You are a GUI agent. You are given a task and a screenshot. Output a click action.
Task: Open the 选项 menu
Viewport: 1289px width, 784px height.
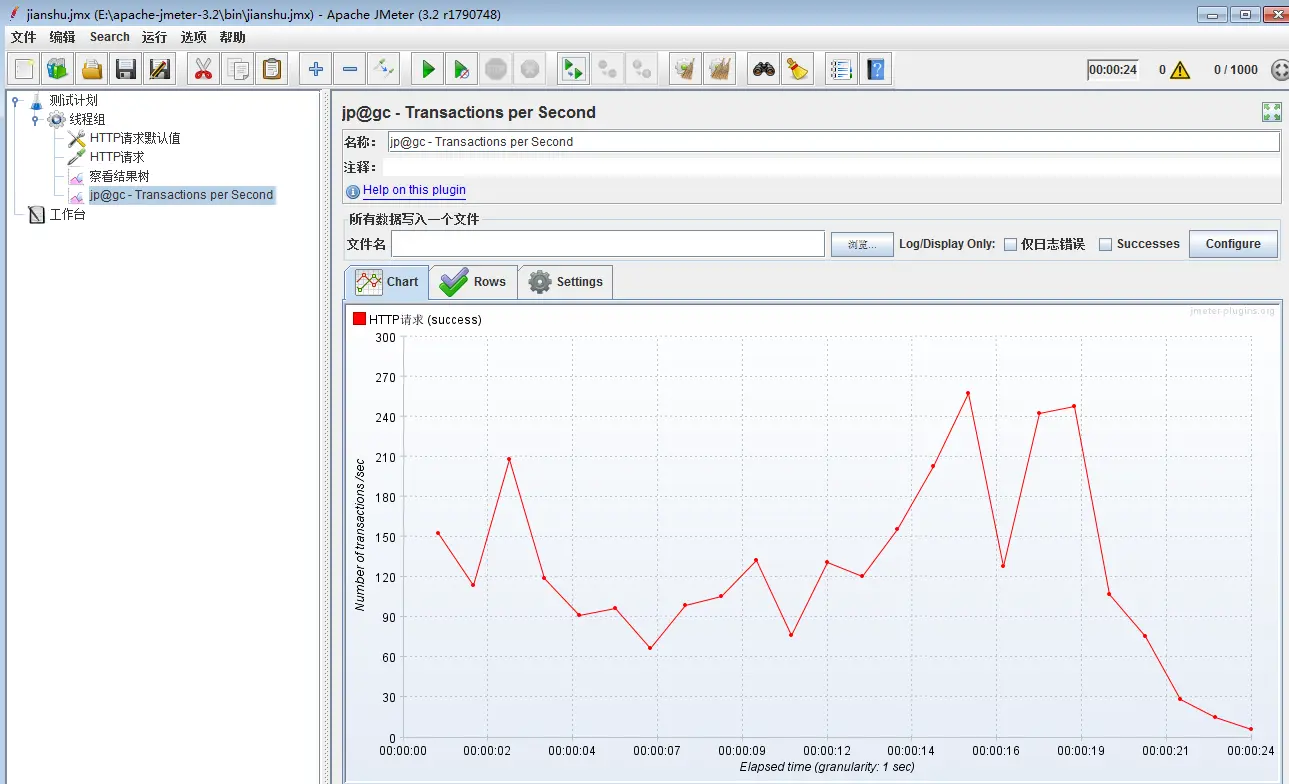[193, 37]
